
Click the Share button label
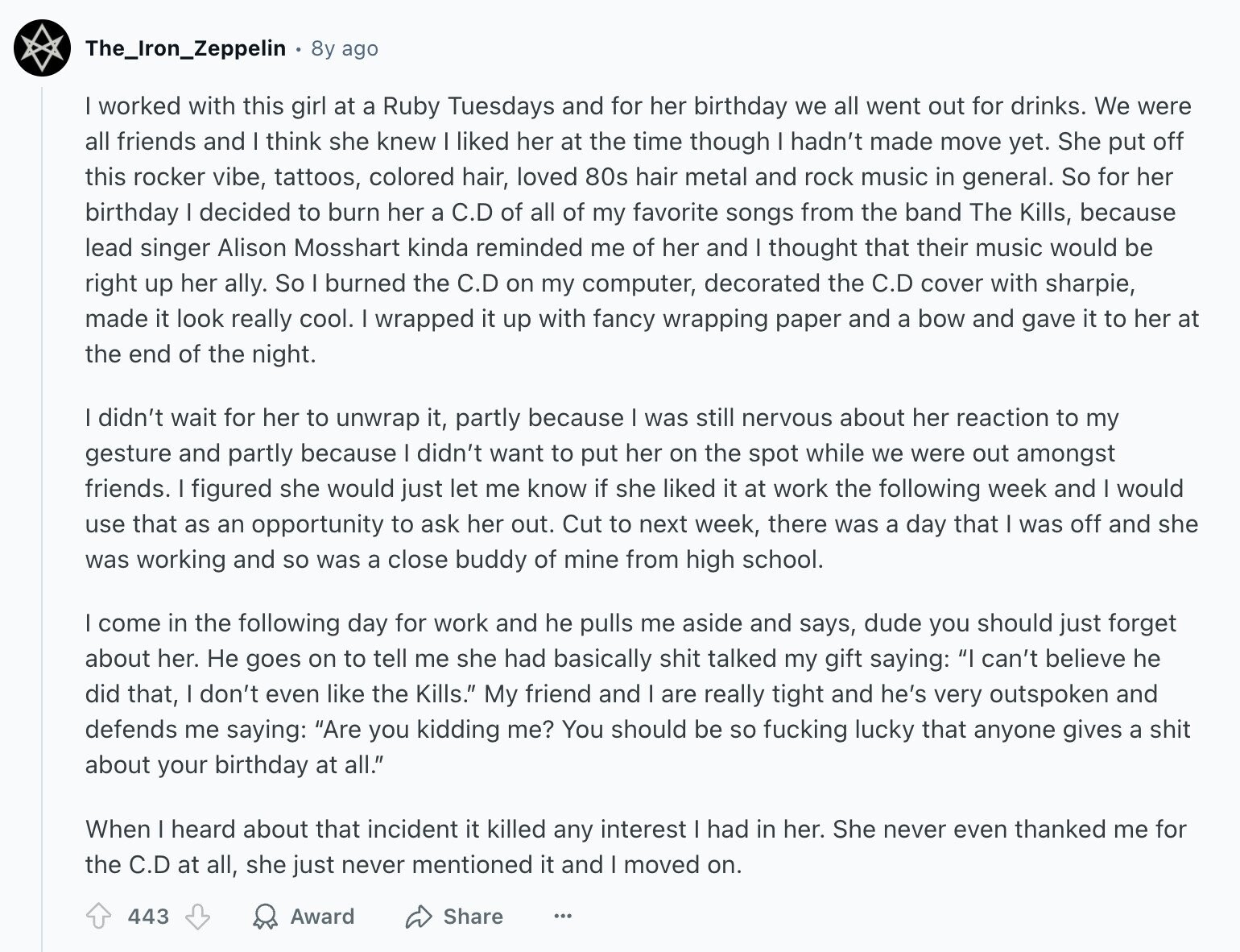coord(473,917)
